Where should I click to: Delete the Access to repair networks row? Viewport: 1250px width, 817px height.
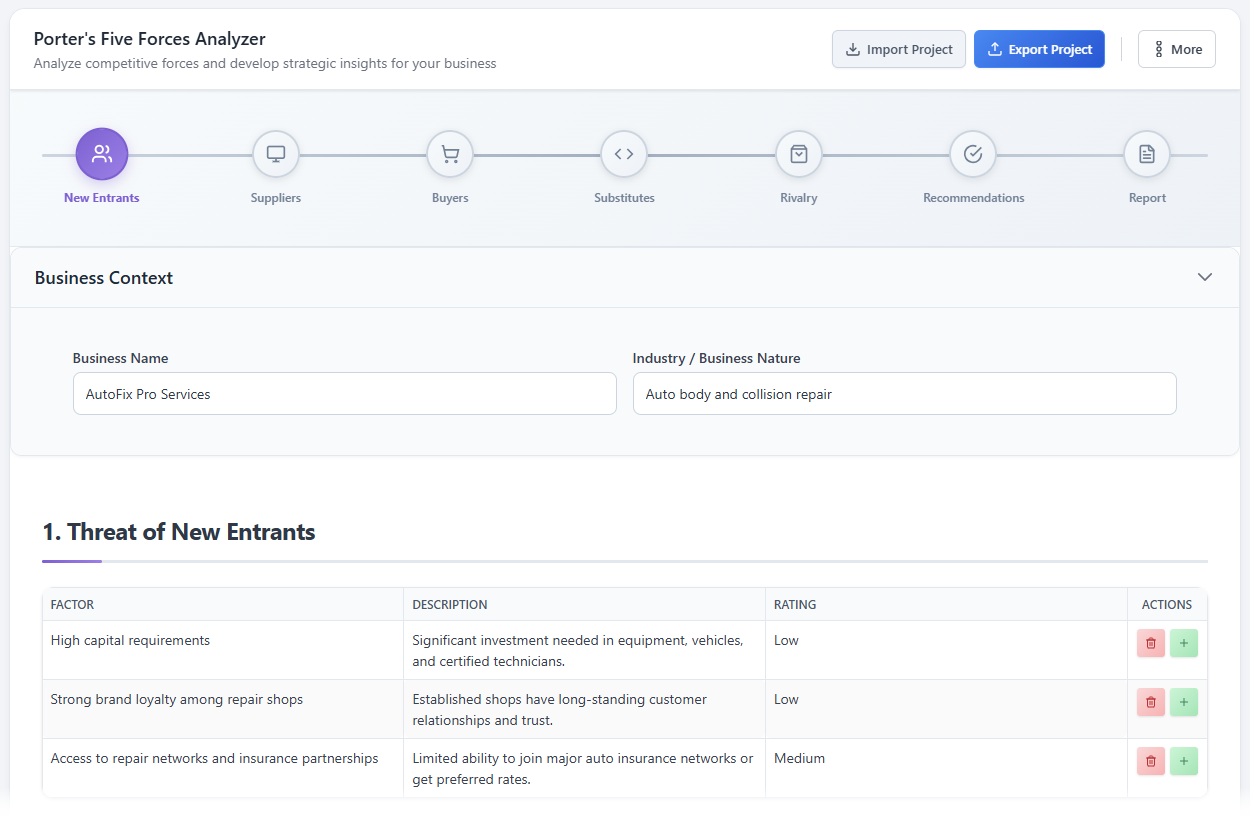pyautogui.click(x=1151, y=761)
